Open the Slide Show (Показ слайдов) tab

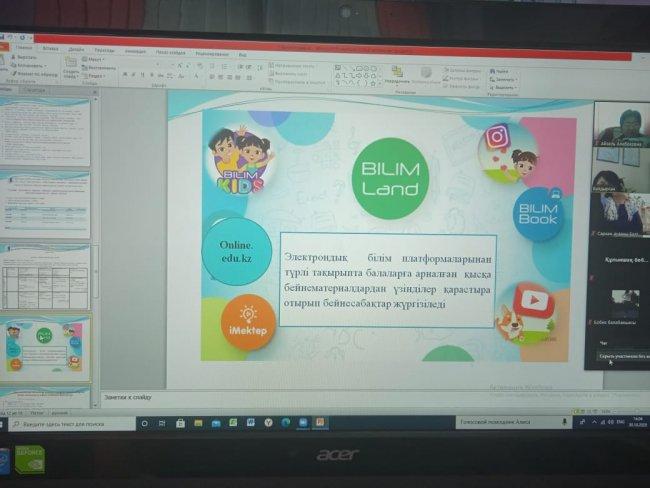coord(170,53)
